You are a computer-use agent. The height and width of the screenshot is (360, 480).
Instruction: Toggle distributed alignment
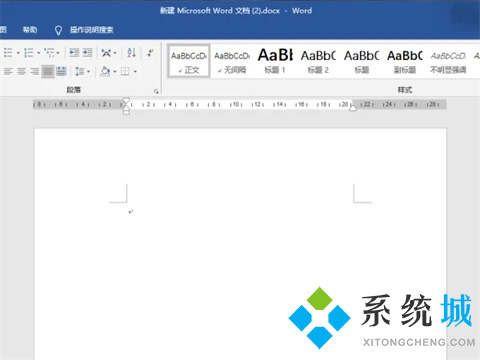click(x=61, y=71)
